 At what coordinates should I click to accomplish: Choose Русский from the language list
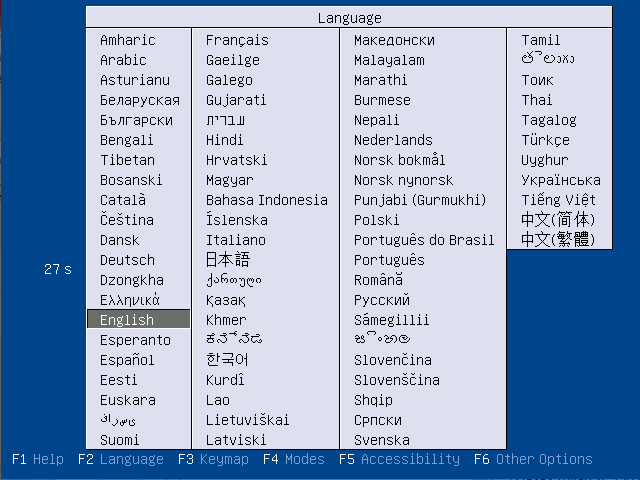(x=382, y=300)
